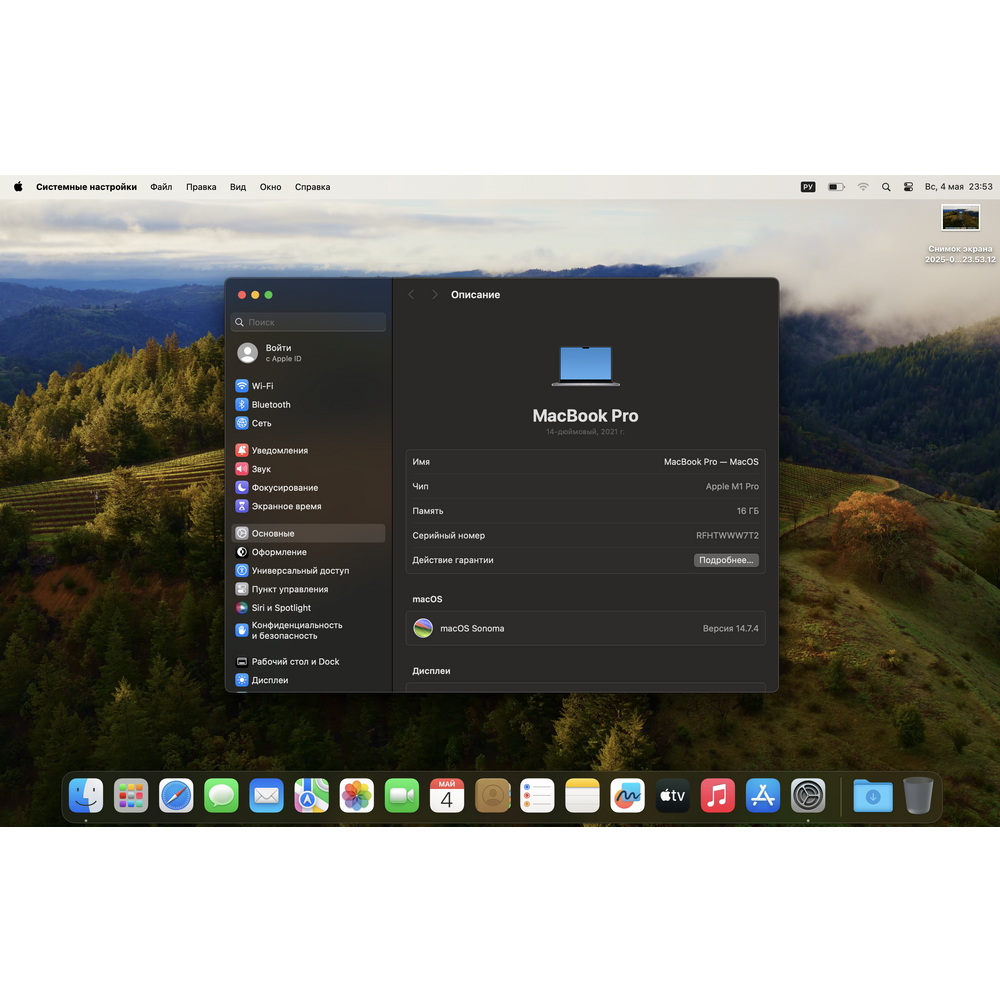This screenshot has height=1000, width=1000.
Task: Click Apple M1 Pro chip value
Action: 732,486
